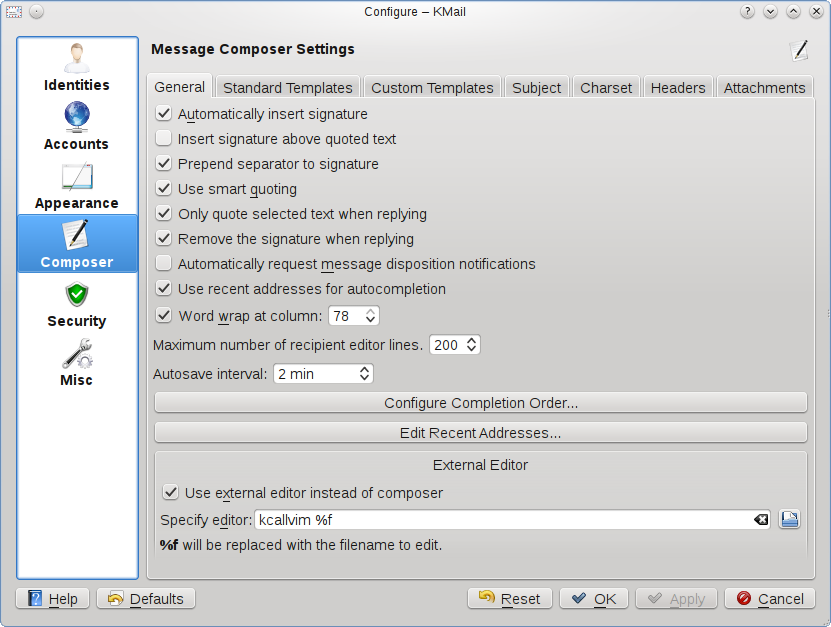Toggle Automatically insert signature
Screen dimensions: 831x627
pyautogui.click(x=164, y=113)
